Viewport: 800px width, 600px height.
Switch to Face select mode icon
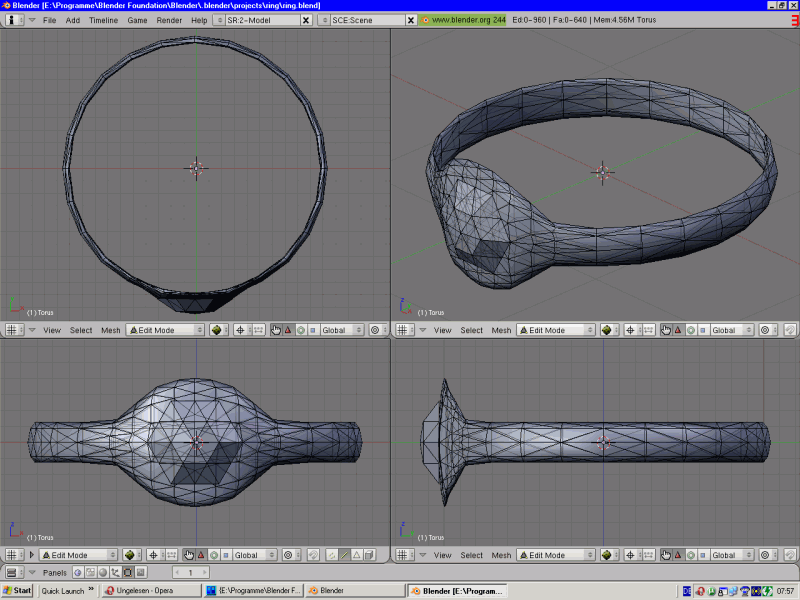(358, 555)
